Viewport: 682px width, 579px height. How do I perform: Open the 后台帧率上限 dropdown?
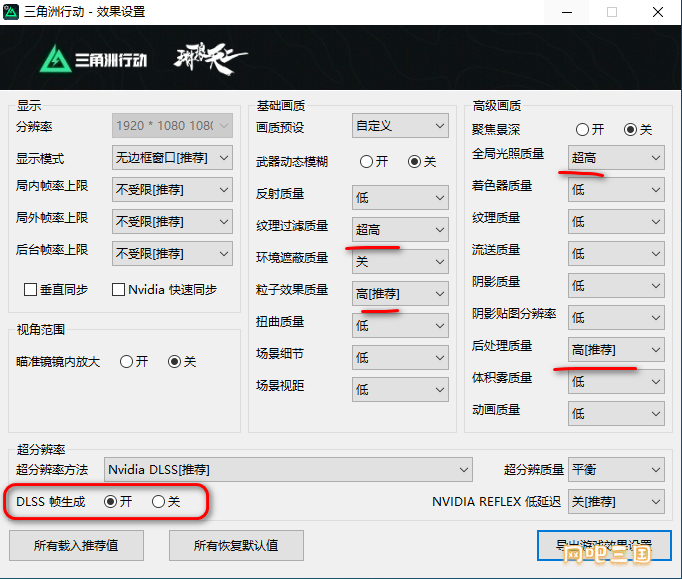pyautogui.click(x=172, y=254)
